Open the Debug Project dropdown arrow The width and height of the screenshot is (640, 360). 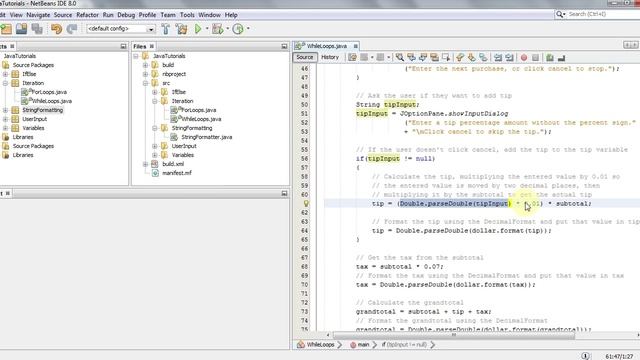click(x=228, y=29)
